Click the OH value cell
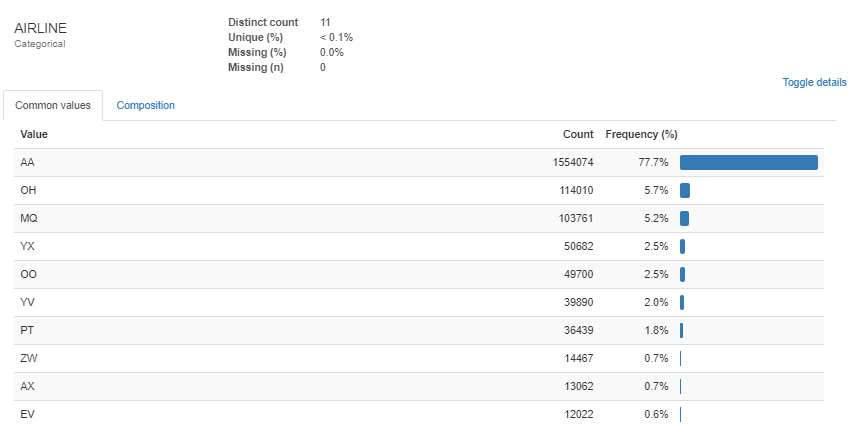 (x=28, y=190)
